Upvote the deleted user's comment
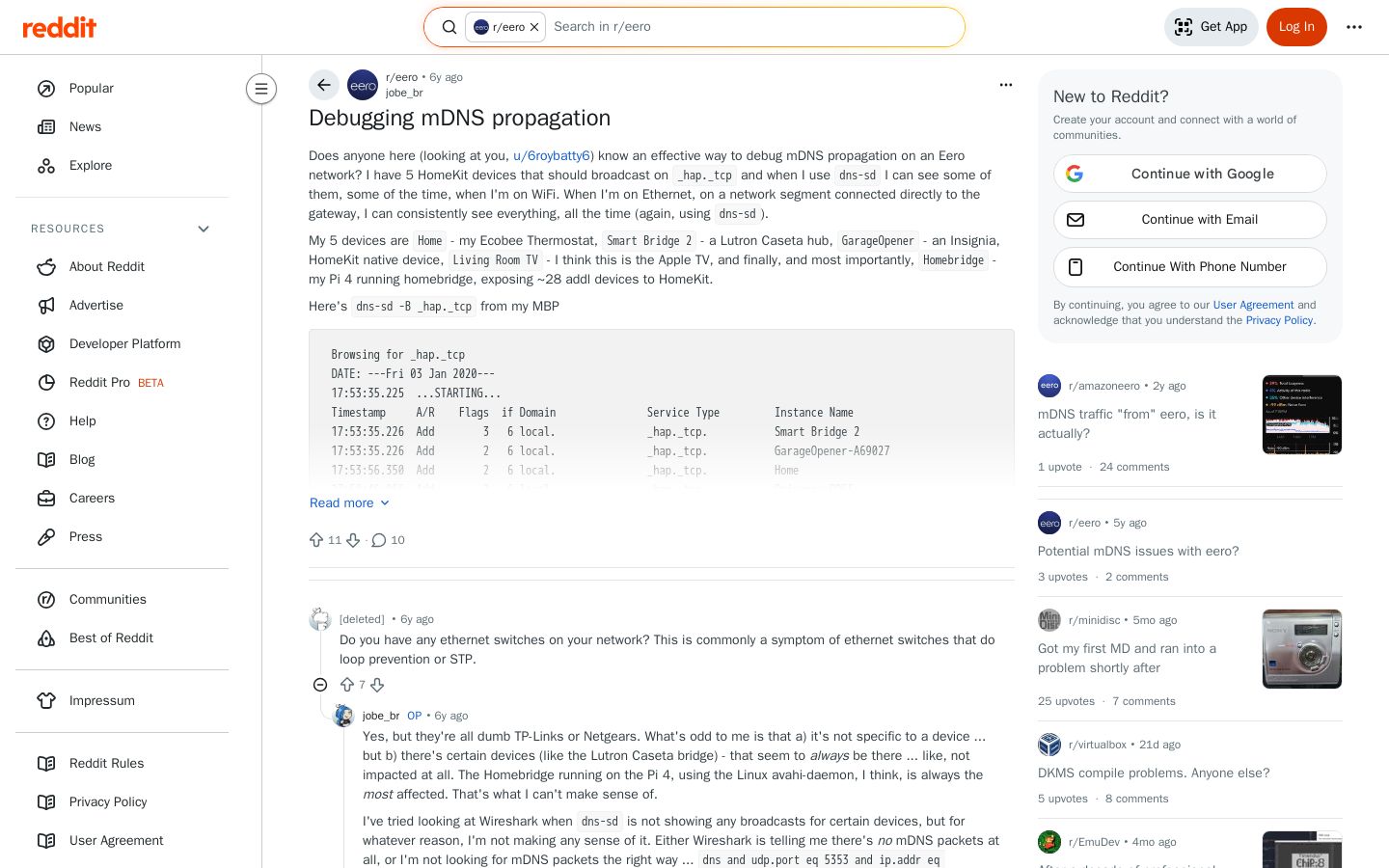 347,685
